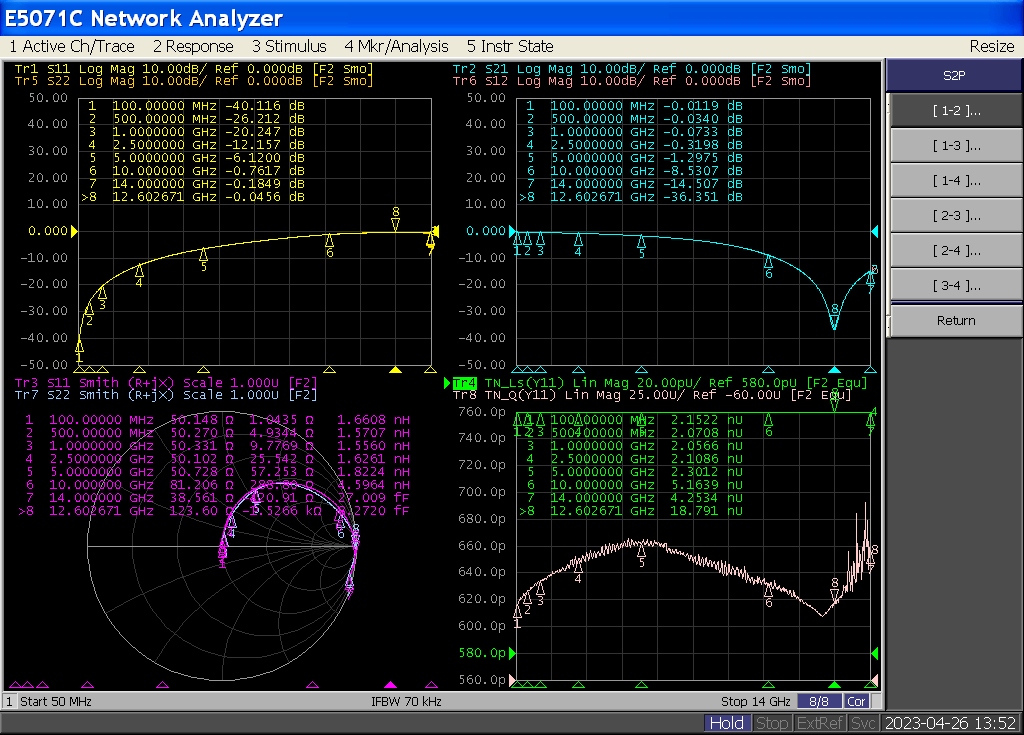Click the Tr2 marker 8 readout -36.351 dB
The height and width of the screenshot is (735, 1024).
(703, 197)
